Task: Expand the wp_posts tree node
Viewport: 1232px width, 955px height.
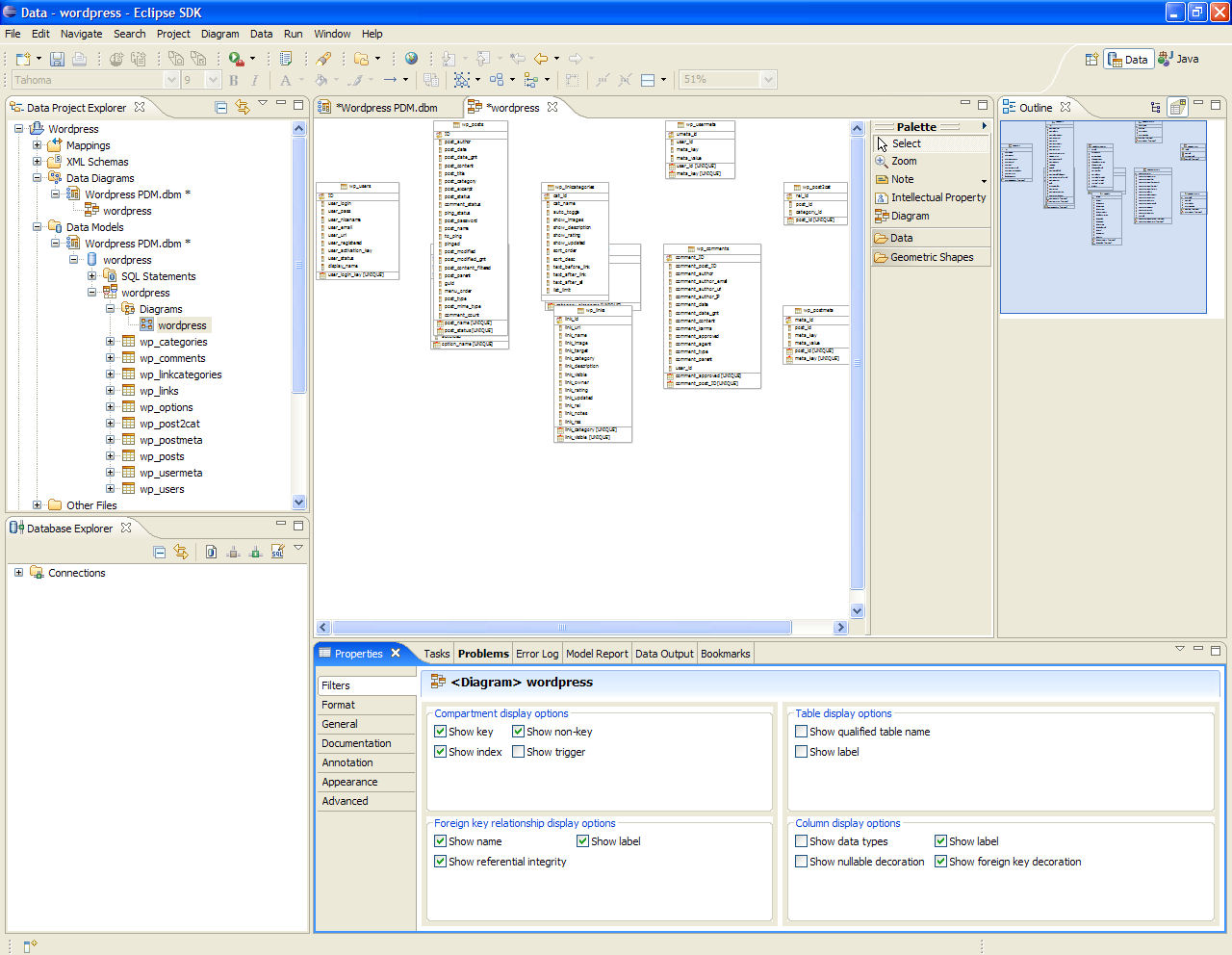Action: click(x=110, y=456)
